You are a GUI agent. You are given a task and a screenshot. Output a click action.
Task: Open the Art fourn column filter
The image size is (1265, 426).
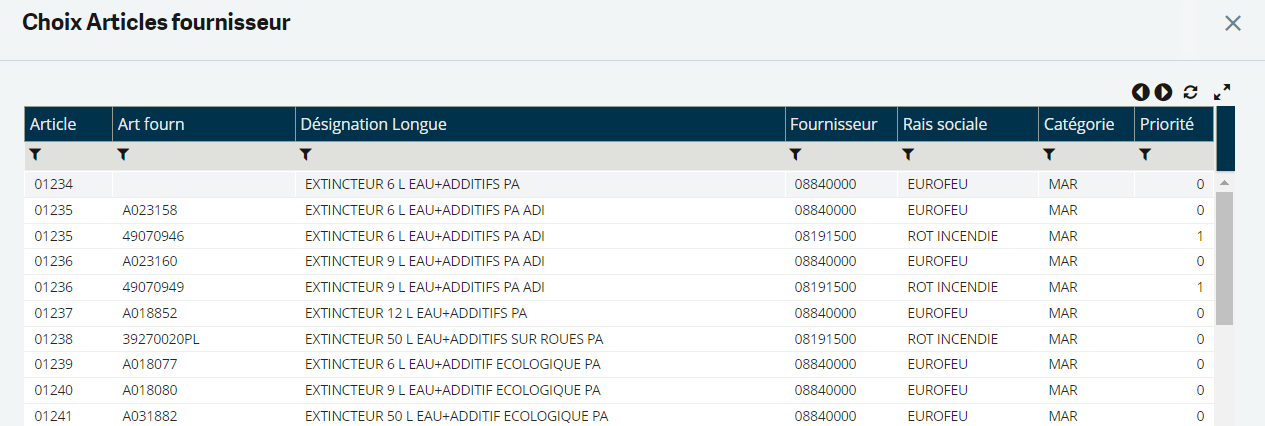(124, 155)
